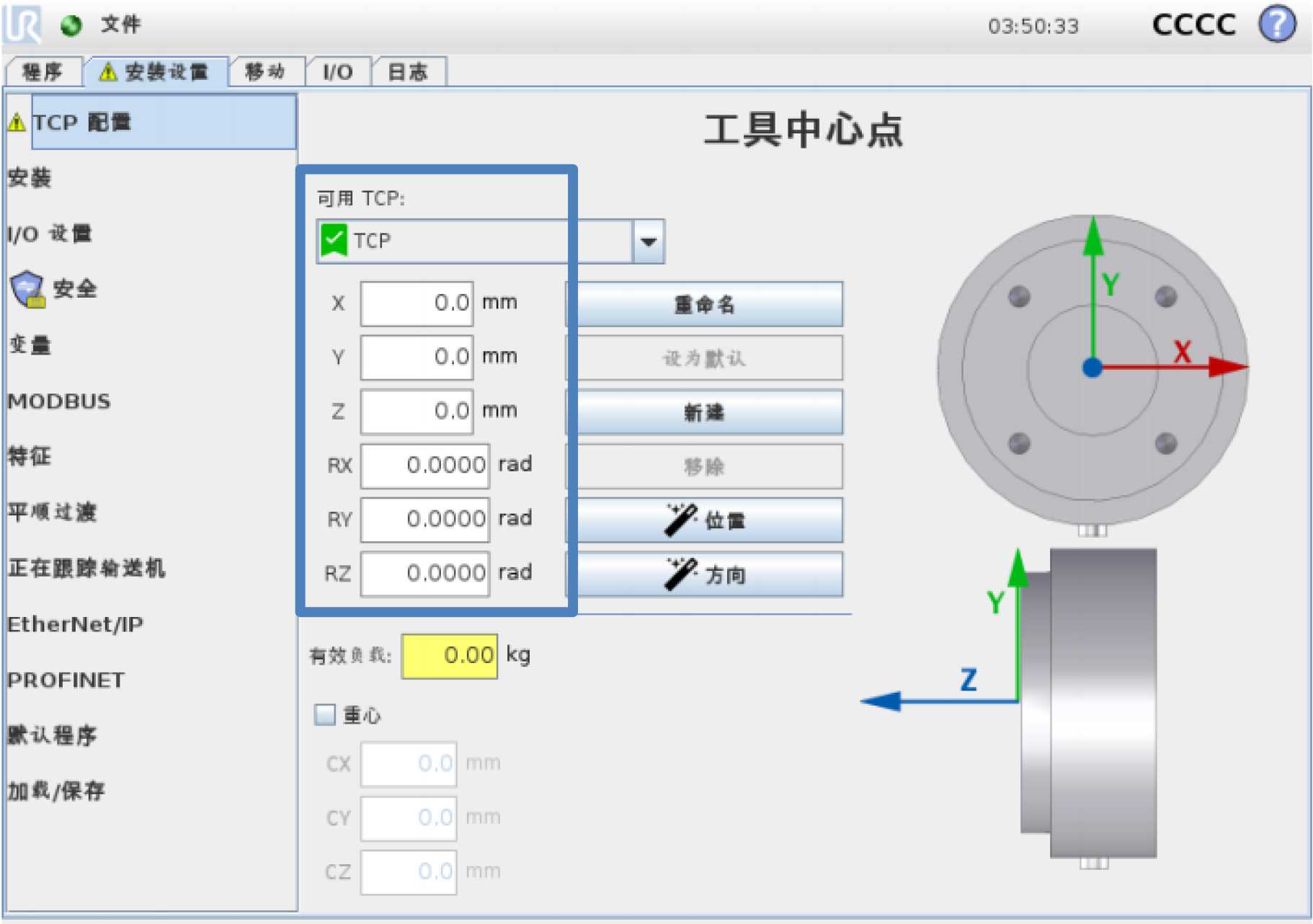Open the help question mark icon
The height and width of the screenshot is (924, 1313).
[1276, 25]
